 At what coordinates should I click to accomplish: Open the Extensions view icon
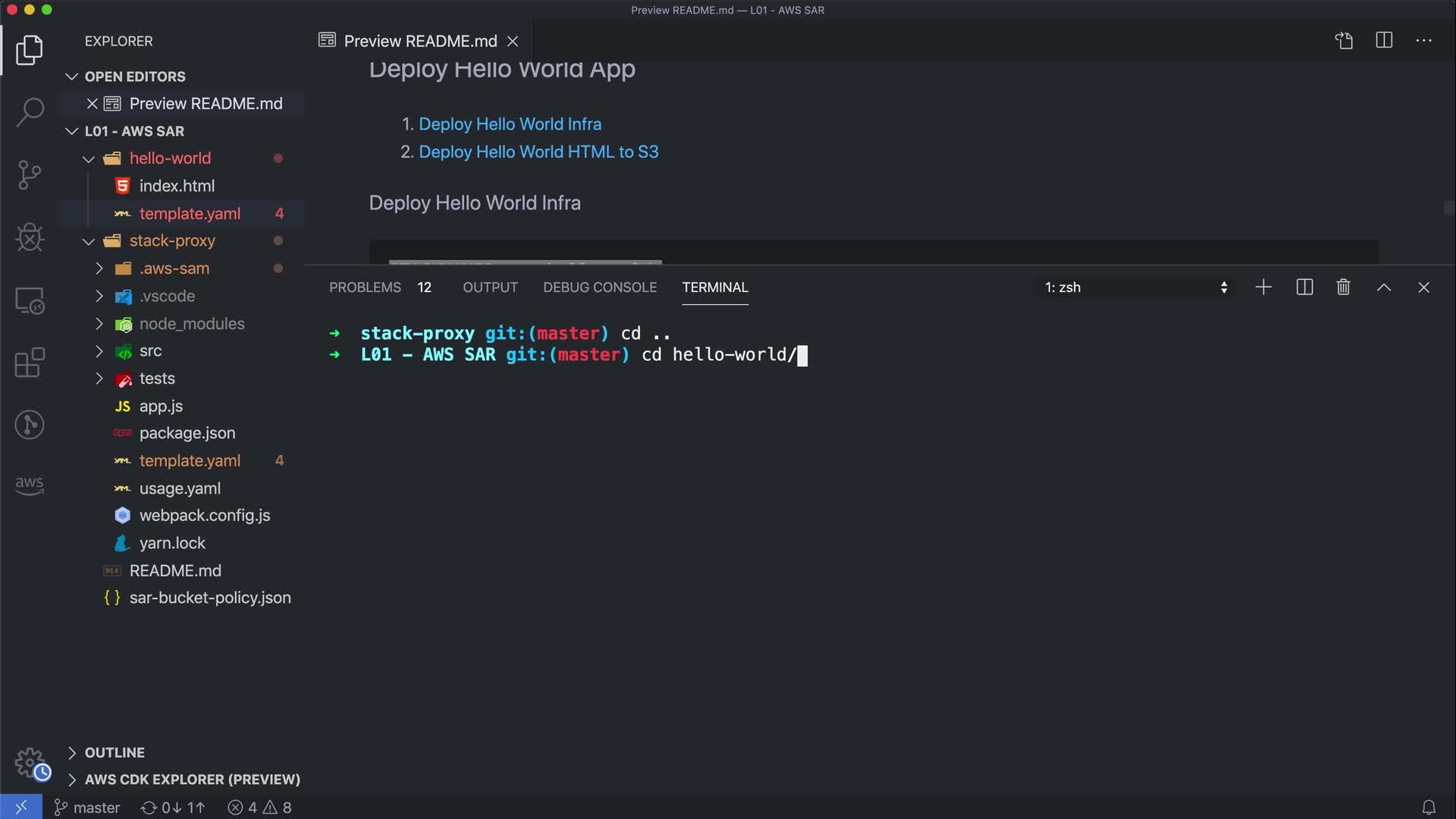[x=30, y=362]
